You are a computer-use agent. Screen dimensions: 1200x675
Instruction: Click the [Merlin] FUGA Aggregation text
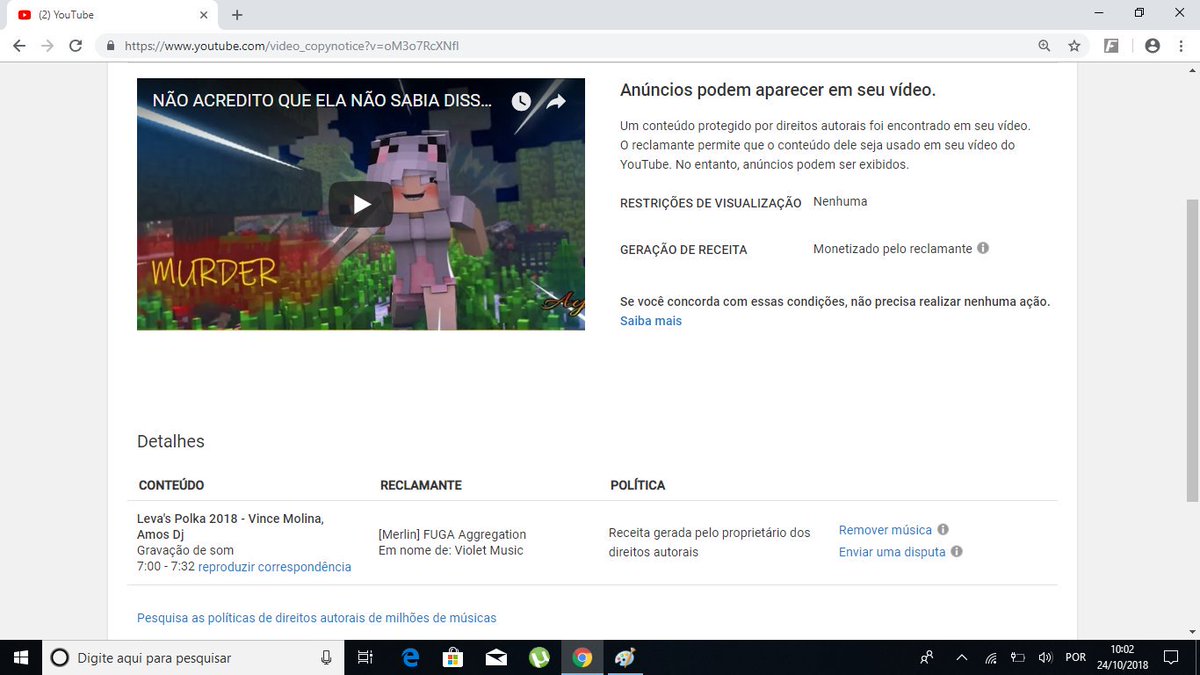tap(452, 534)
